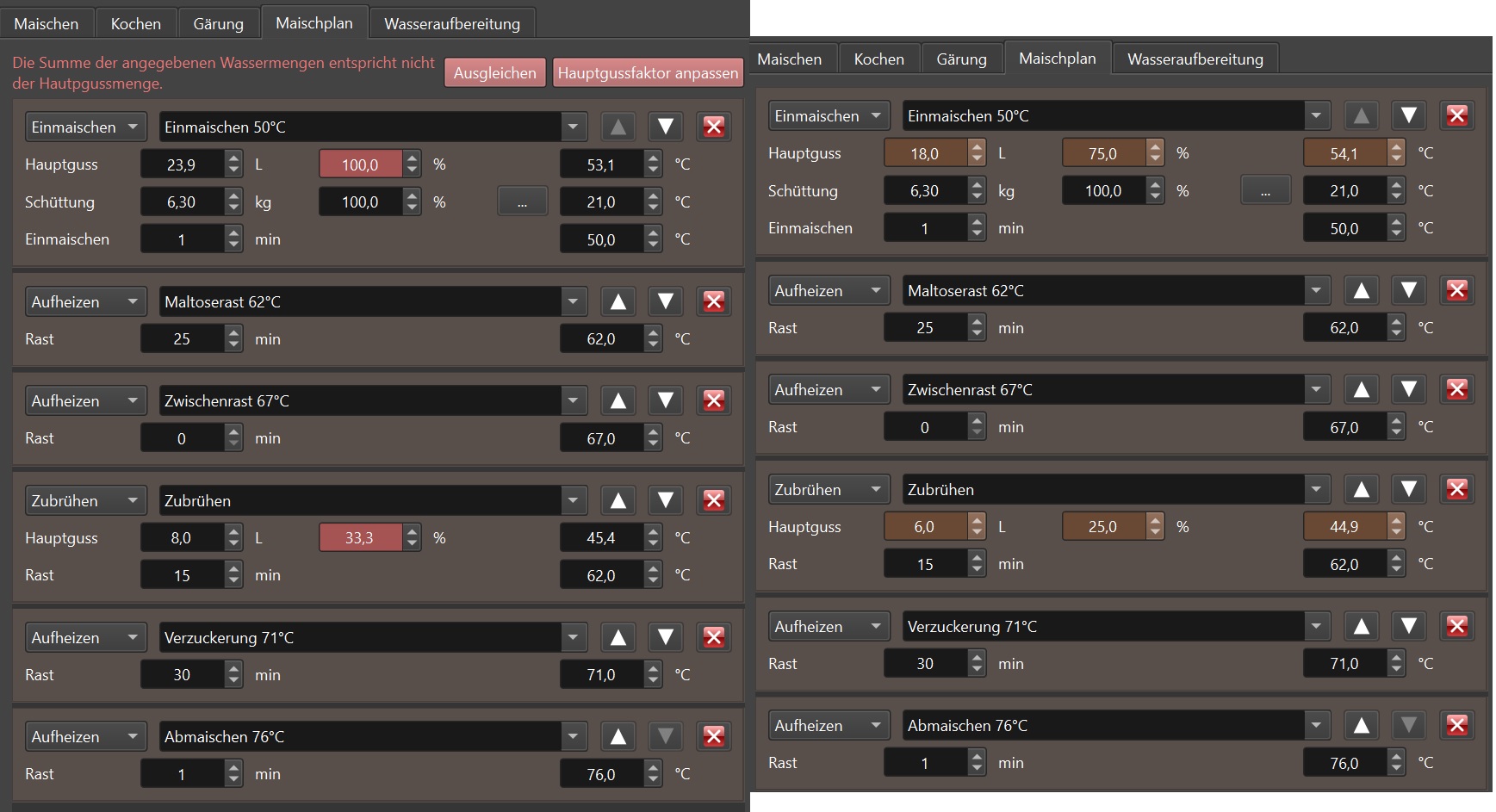
Task: Click the red 33,3 percent field
Action: [360, 538]
